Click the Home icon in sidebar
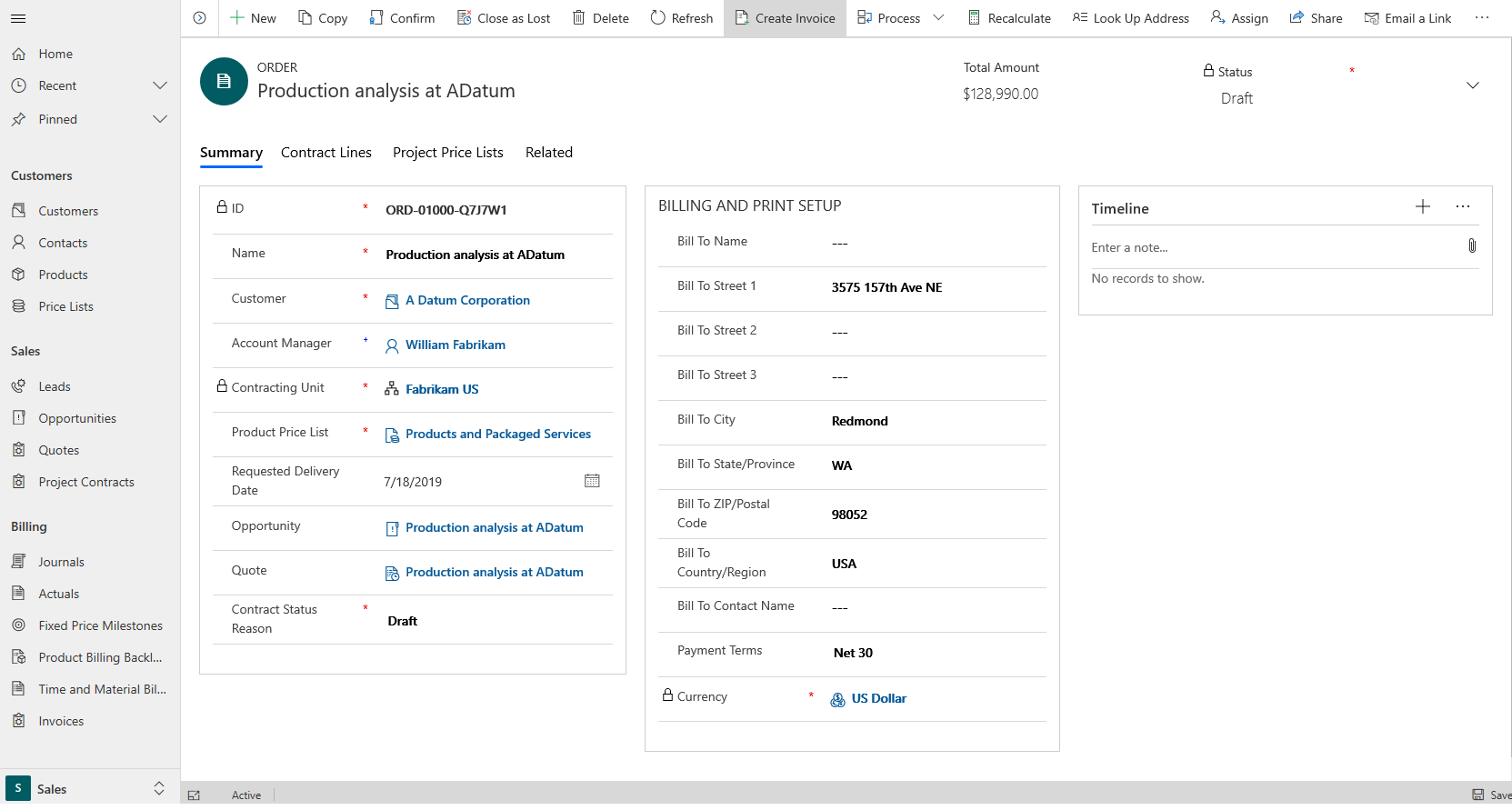1512x810 pixels. click(18, 55)
